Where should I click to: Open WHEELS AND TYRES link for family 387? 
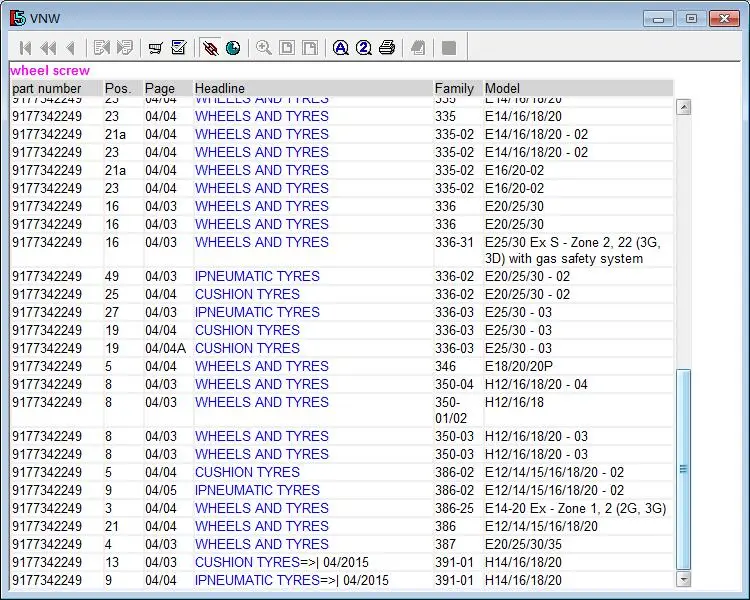[261, 544]
